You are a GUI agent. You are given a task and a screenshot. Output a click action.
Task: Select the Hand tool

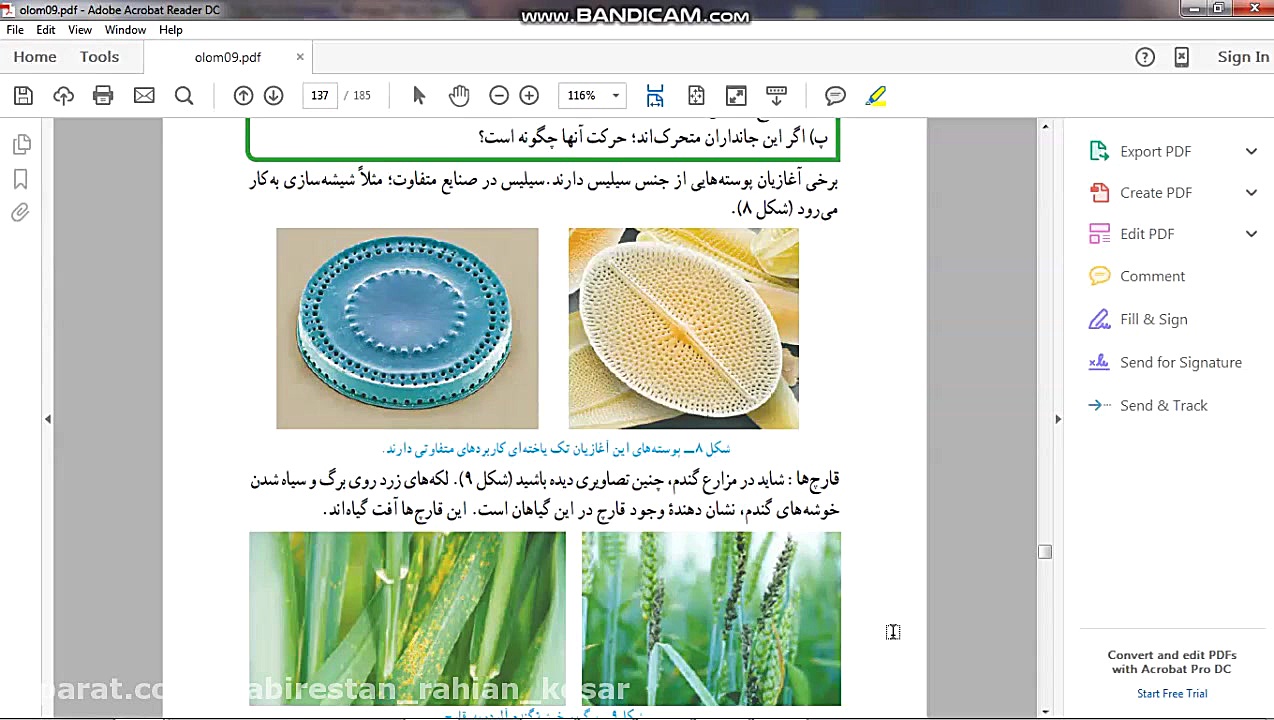[459, 95]
